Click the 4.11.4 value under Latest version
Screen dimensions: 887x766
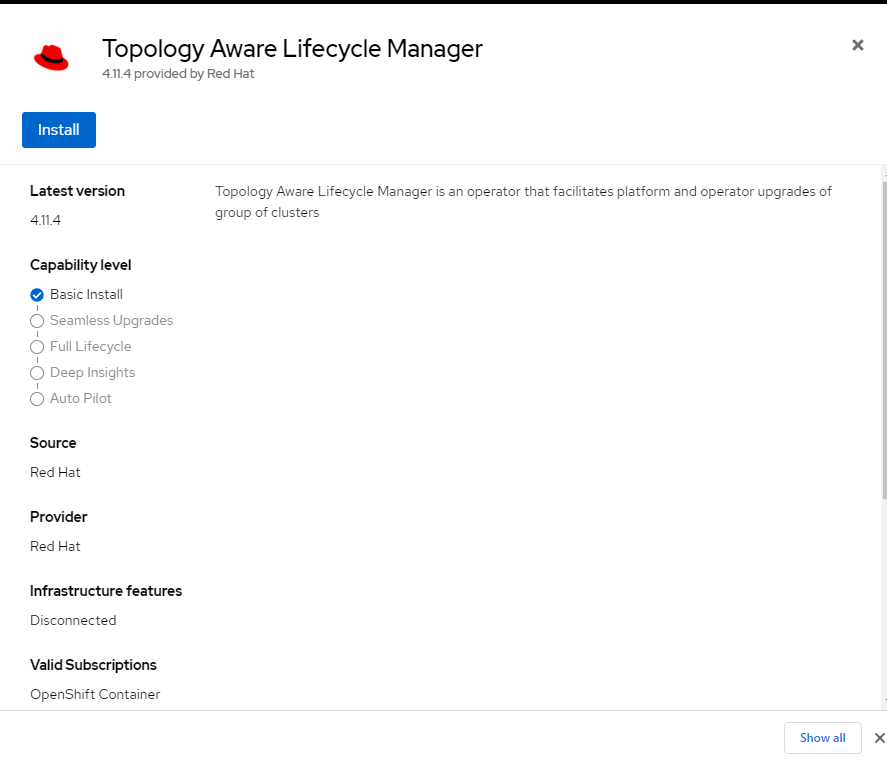(45, 220)
